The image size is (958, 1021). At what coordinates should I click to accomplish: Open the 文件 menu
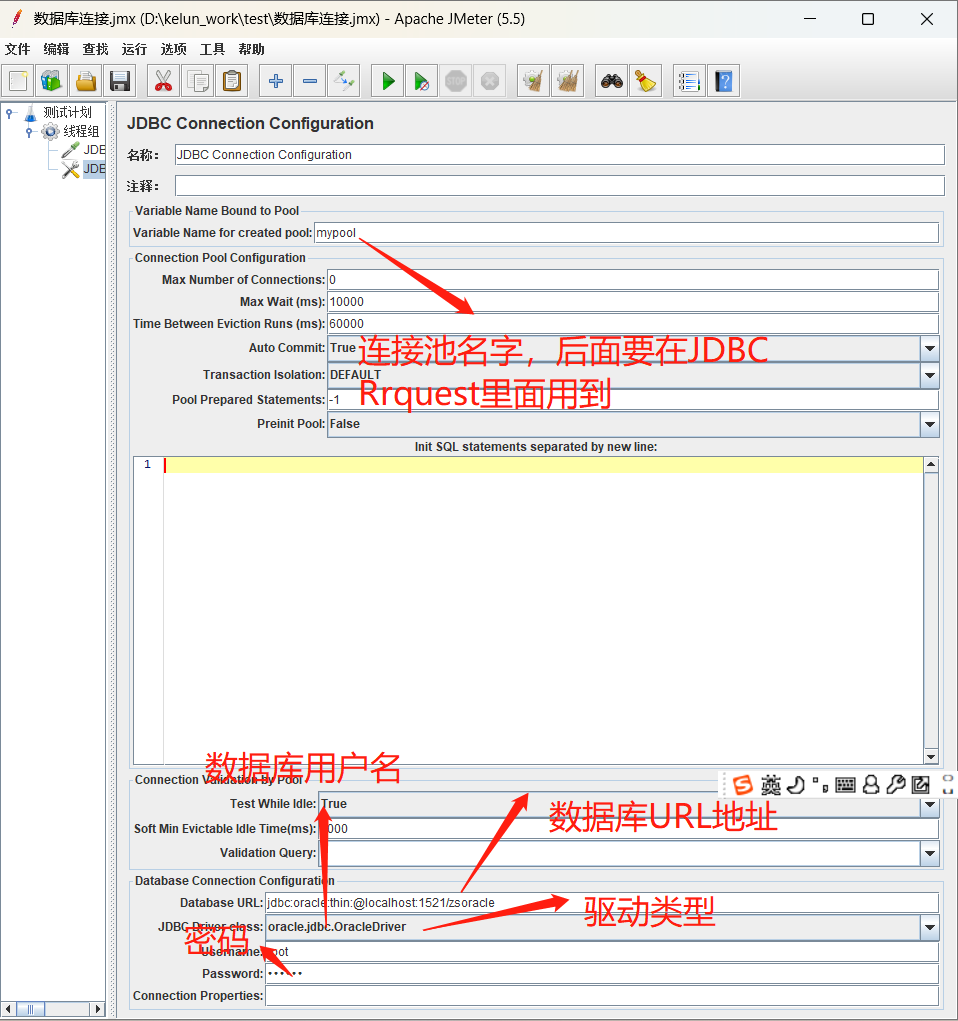18,49
